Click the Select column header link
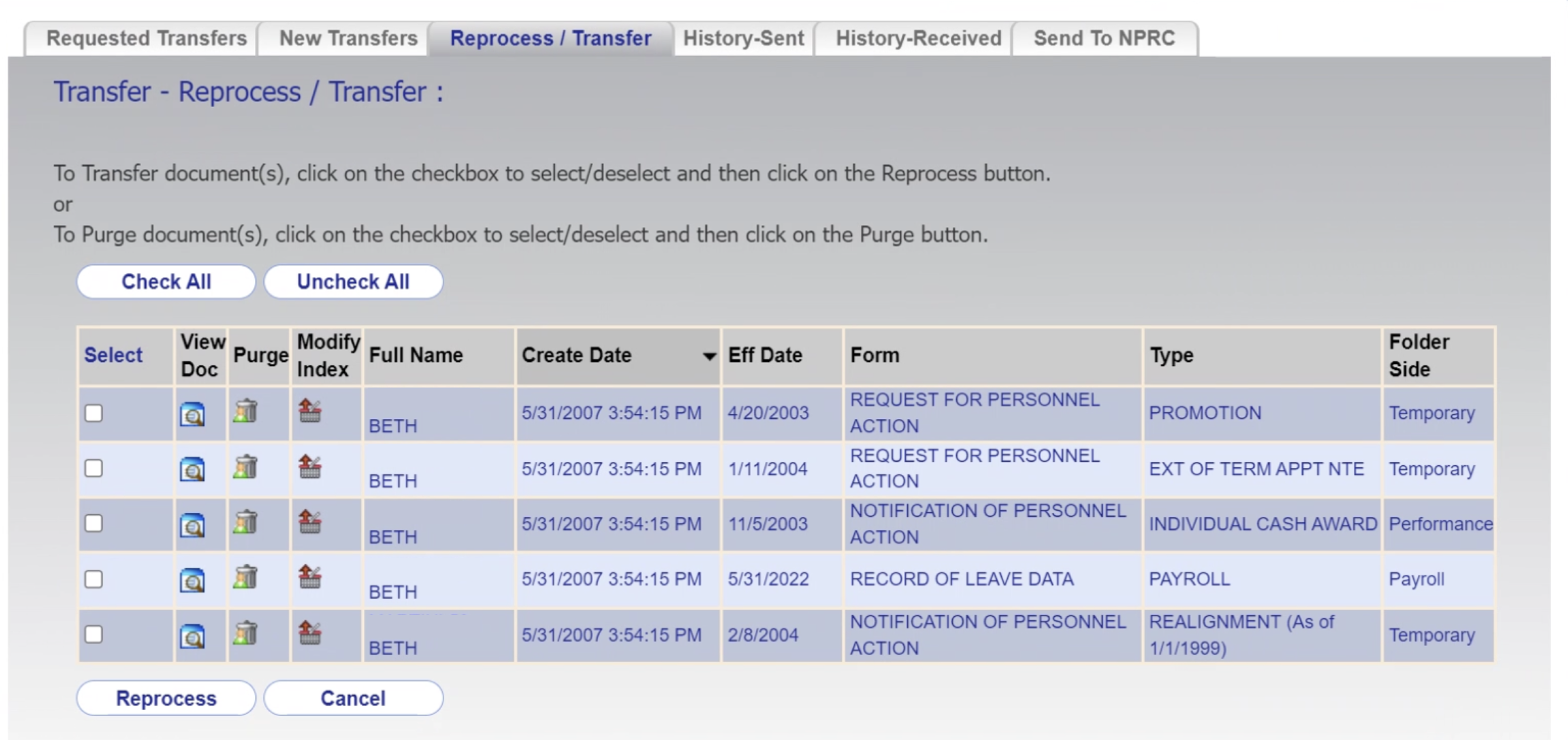1568x740 pixels. (x=113, y=355)
